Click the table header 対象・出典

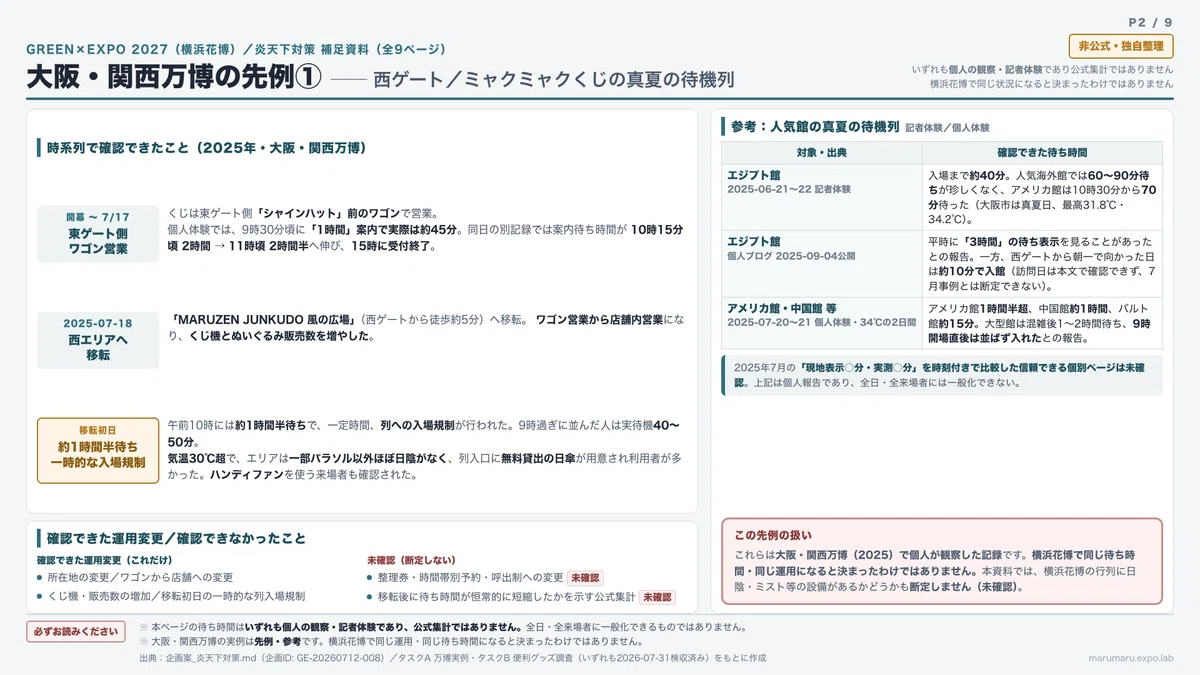point(821,152)
